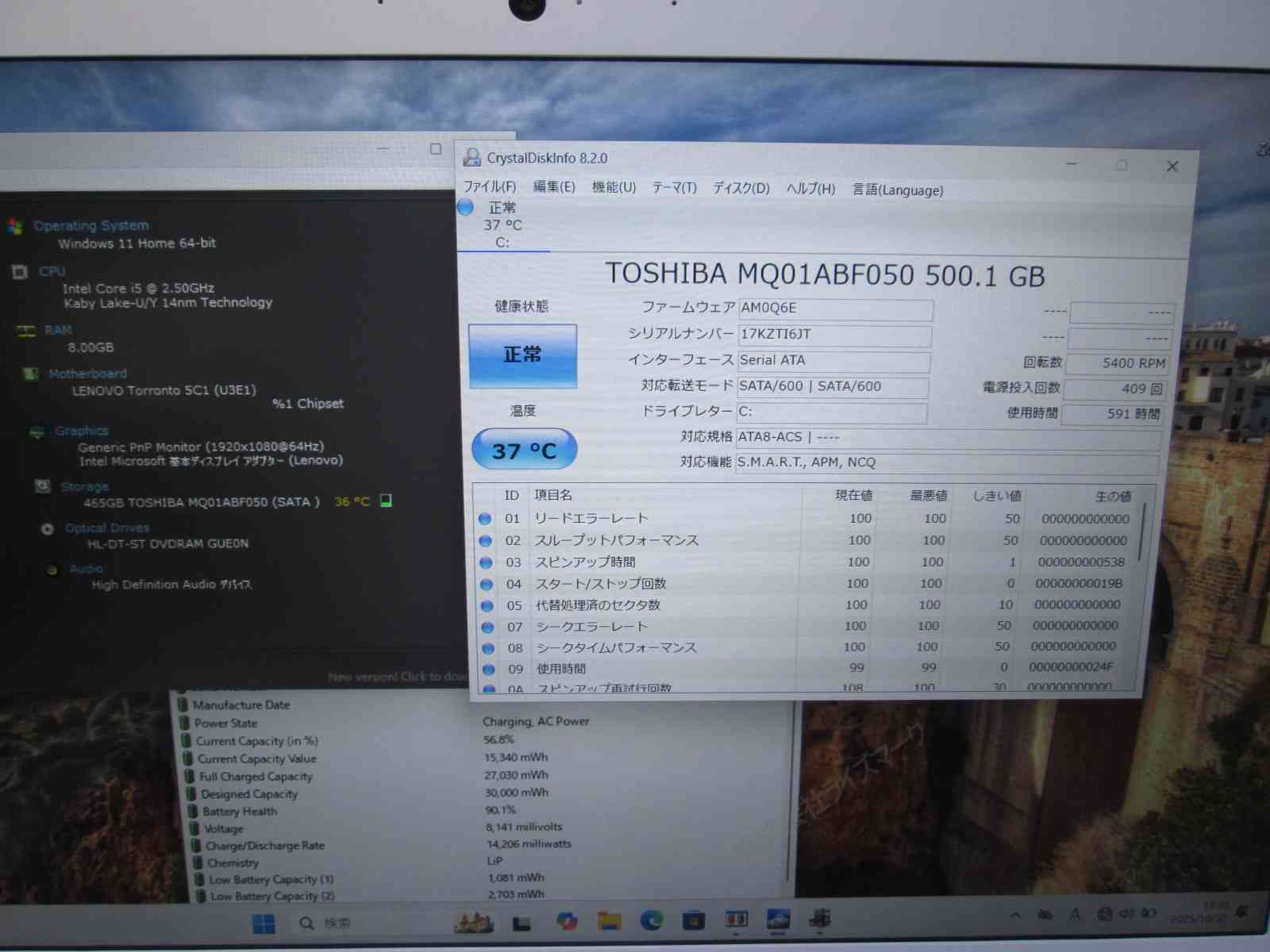The height and width of the screenshot is (952, 1270).
Task: Click the Storage icon in Speccy
Action: [43, 486]
